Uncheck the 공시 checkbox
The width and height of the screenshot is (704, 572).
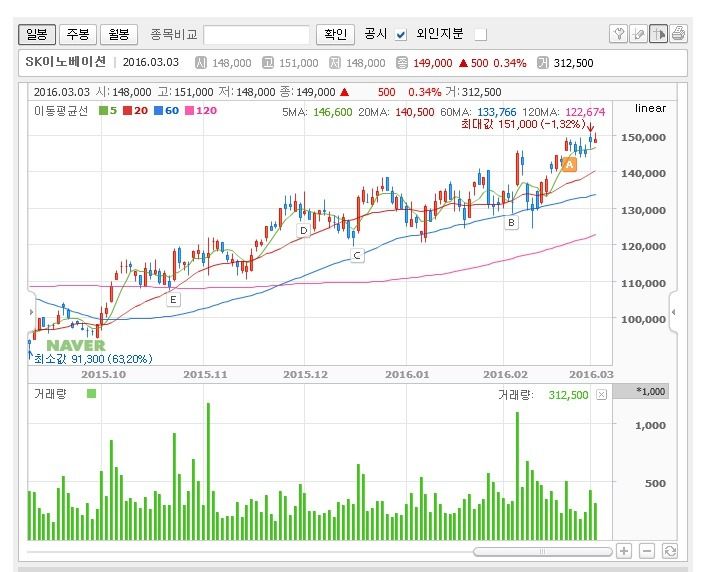click(401, 35)
